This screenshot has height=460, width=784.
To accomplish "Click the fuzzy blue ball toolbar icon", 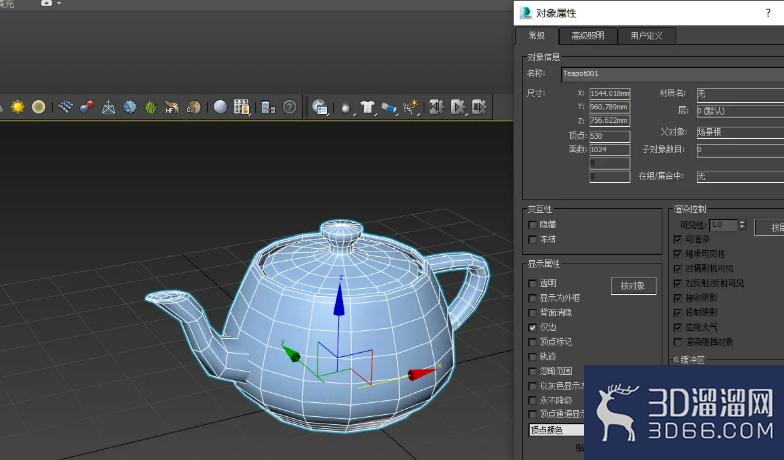I will pyautogui.click(x=130, y=106).
